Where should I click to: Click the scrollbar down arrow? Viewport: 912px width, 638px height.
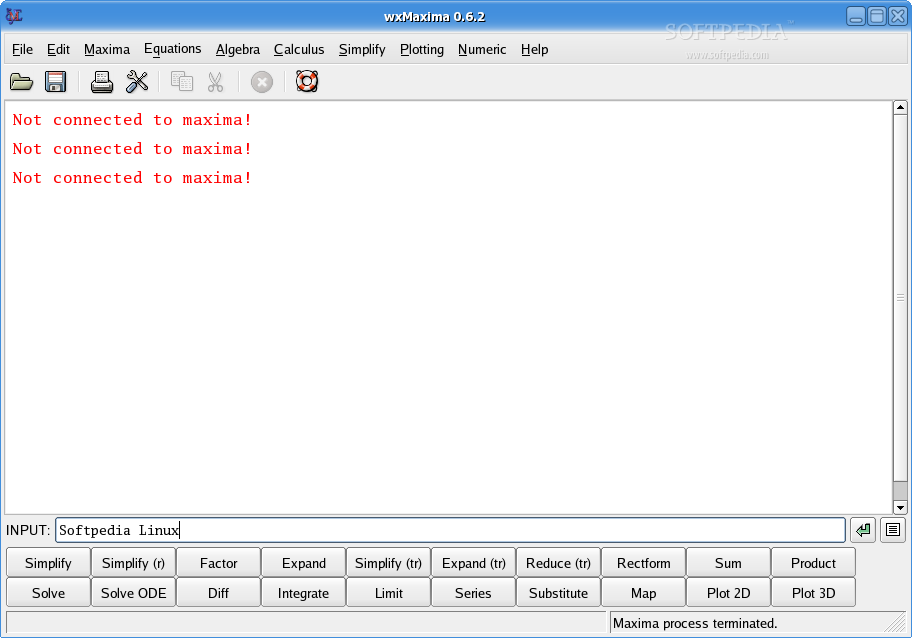coord(900,507)
